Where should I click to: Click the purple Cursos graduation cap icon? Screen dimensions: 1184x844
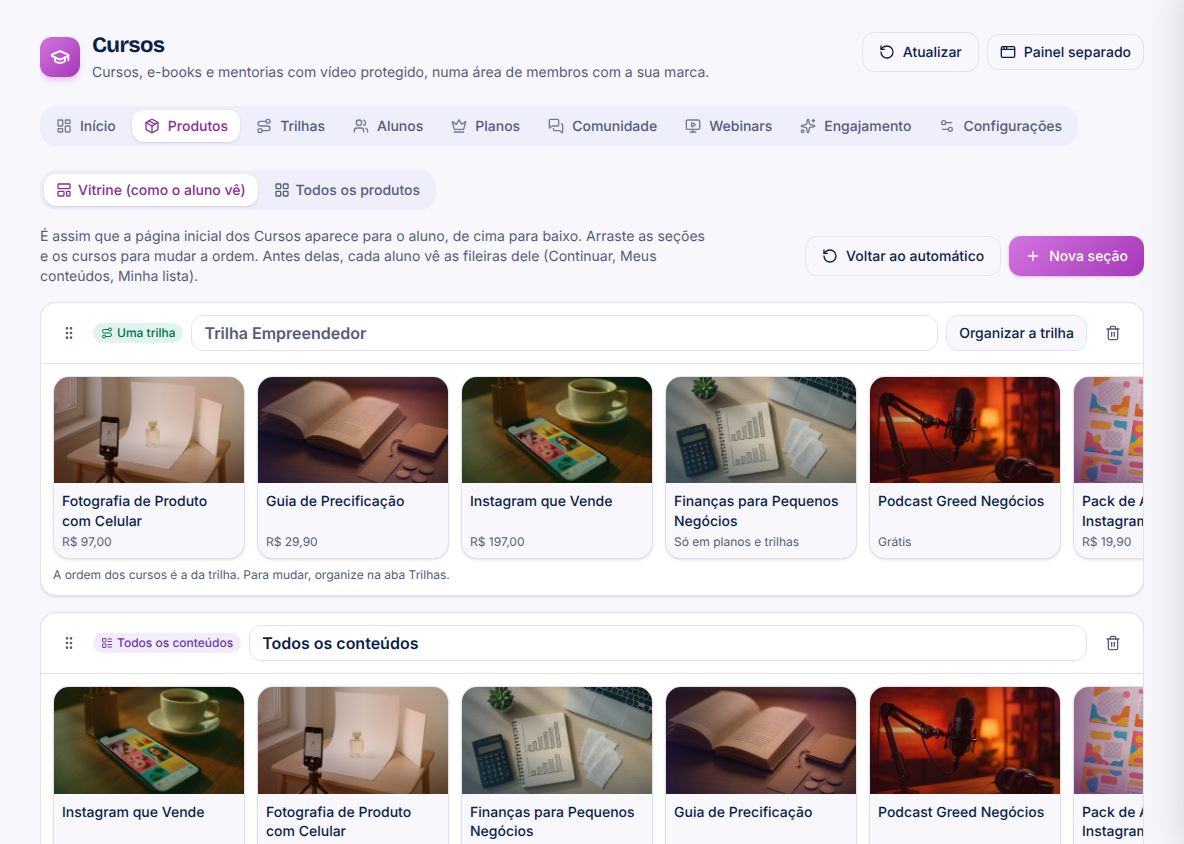tap(60, 57)
